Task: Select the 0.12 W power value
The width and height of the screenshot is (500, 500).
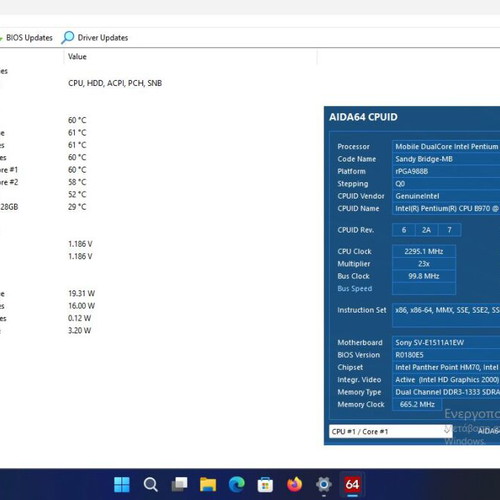Action: pos(79,318)
